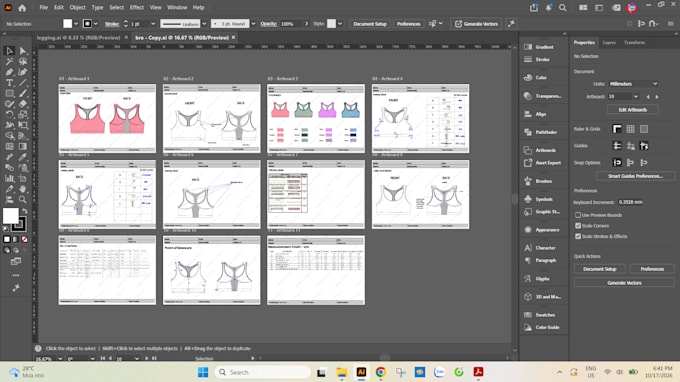Screen dimensions: 680x382
Task: Switch to the Layers tab
Action: point(609,42)
